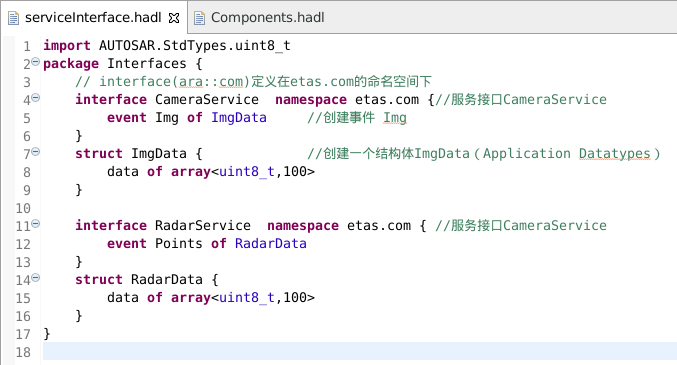This screenshot has height=365, width=677.
Task: Close the serviceInterface.hadl tab
Action: point(174,18)
